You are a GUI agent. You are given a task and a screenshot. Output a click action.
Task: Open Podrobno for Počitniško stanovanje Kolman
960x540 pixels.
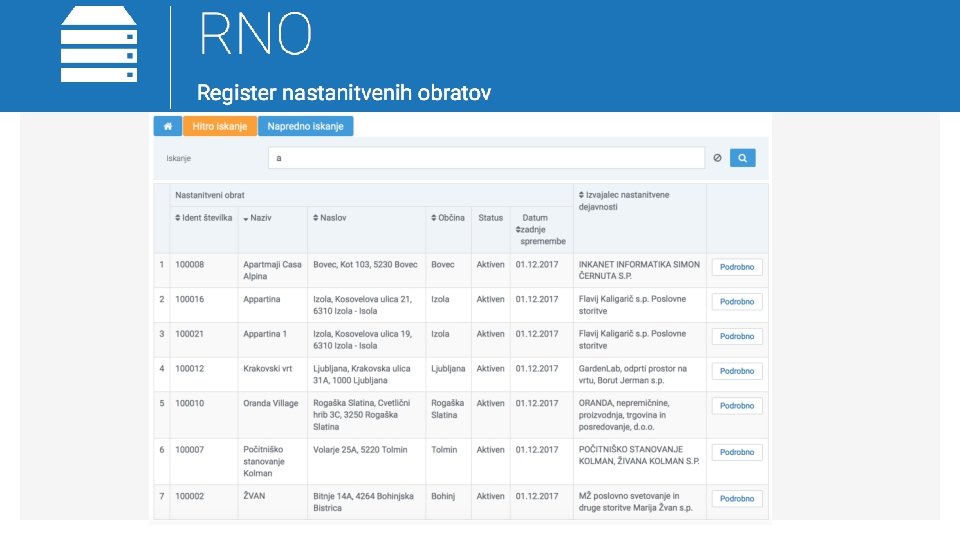pyautogui.click(x=737, y=452)
